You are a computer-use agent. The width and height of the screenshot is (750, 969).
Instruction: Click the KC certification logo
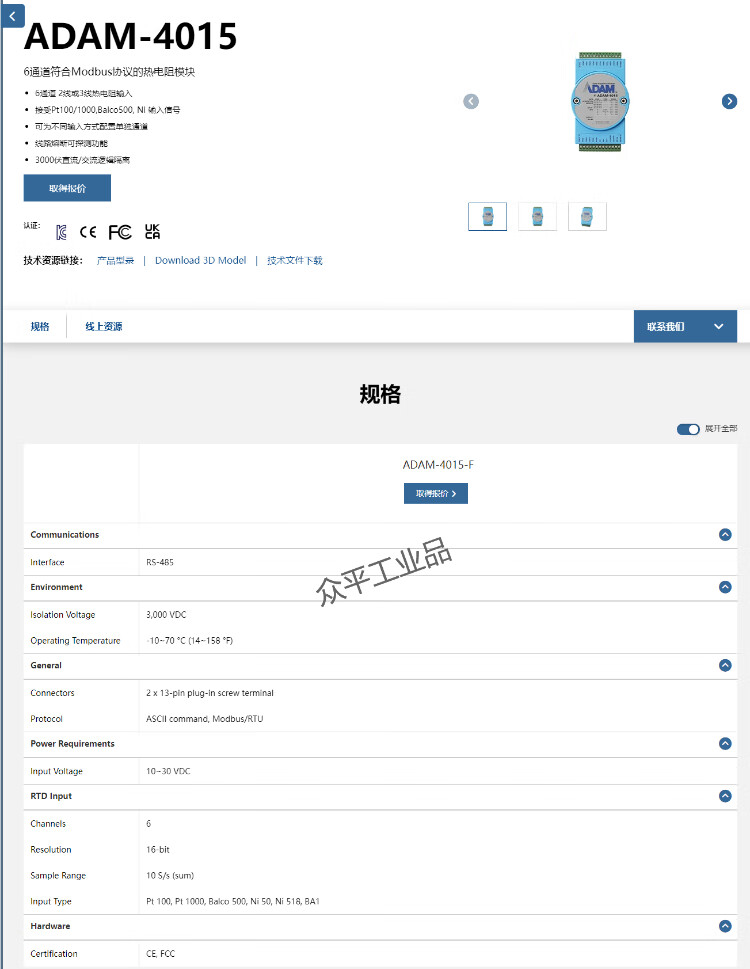pyautogui.click(x=61, y=232)
